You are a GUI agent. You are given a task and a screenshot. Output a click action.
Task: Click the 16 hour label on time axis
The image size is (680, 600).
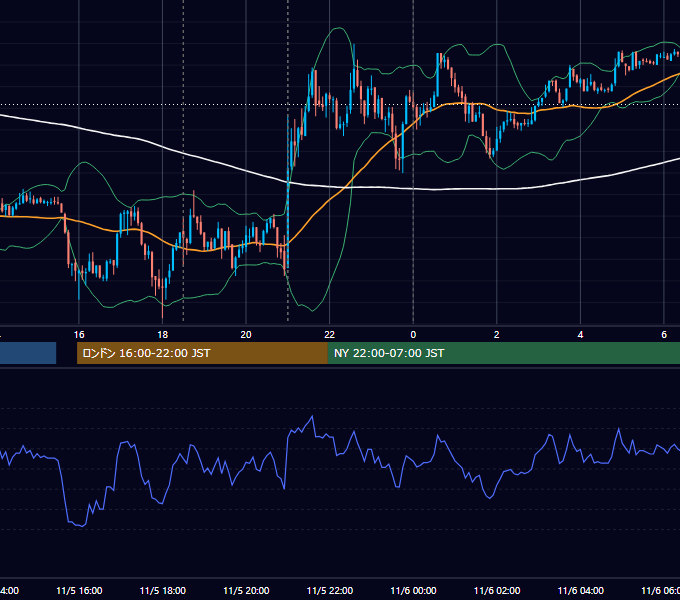(x=79, y=335)
